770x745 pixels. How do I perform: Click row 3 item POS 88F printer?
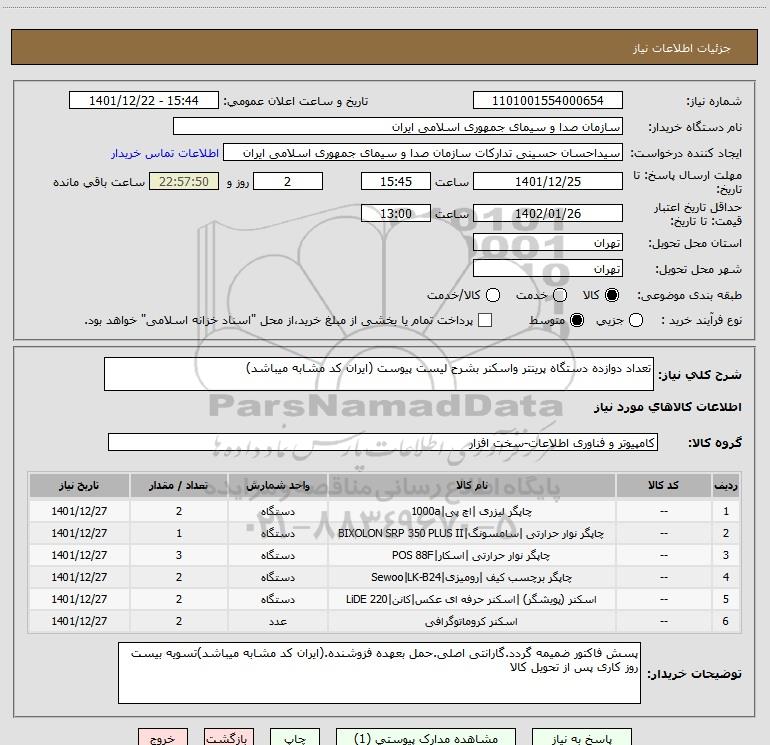[471, 555]
